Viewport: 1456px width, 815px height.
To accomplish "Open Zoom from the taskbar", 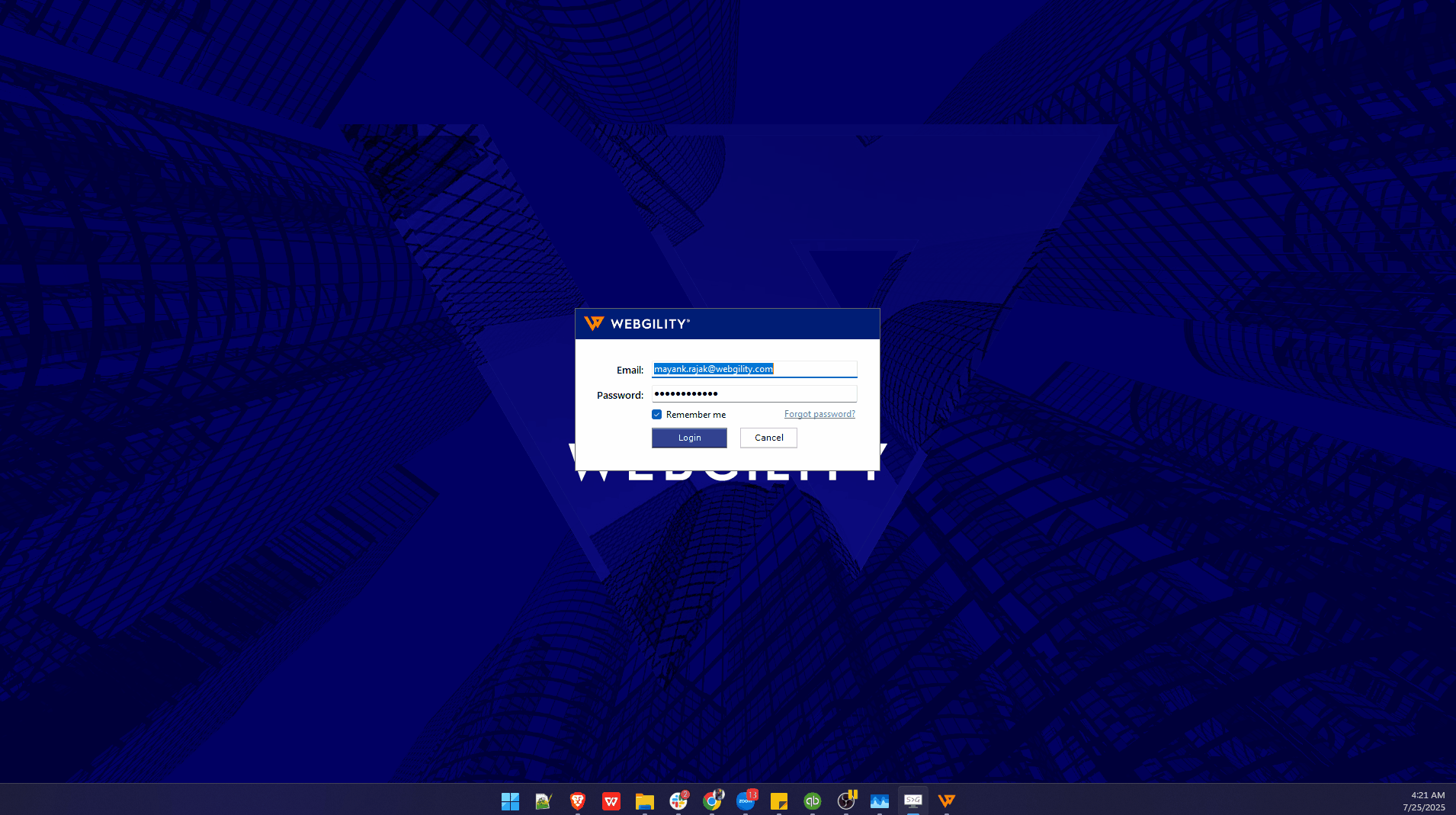I will coord(746,801).
